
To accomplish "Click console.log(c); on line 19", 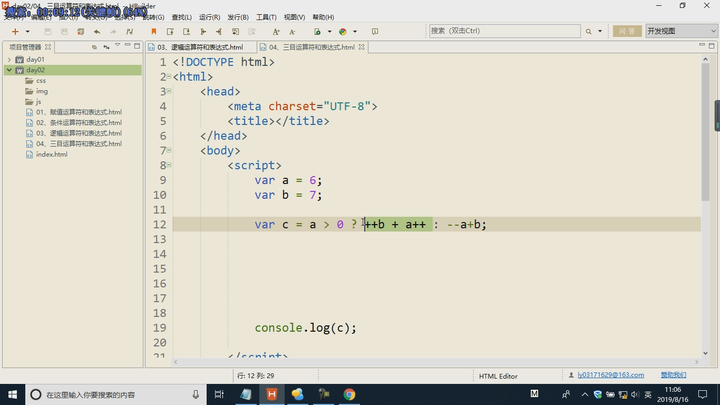I will (x=305, y=328).
